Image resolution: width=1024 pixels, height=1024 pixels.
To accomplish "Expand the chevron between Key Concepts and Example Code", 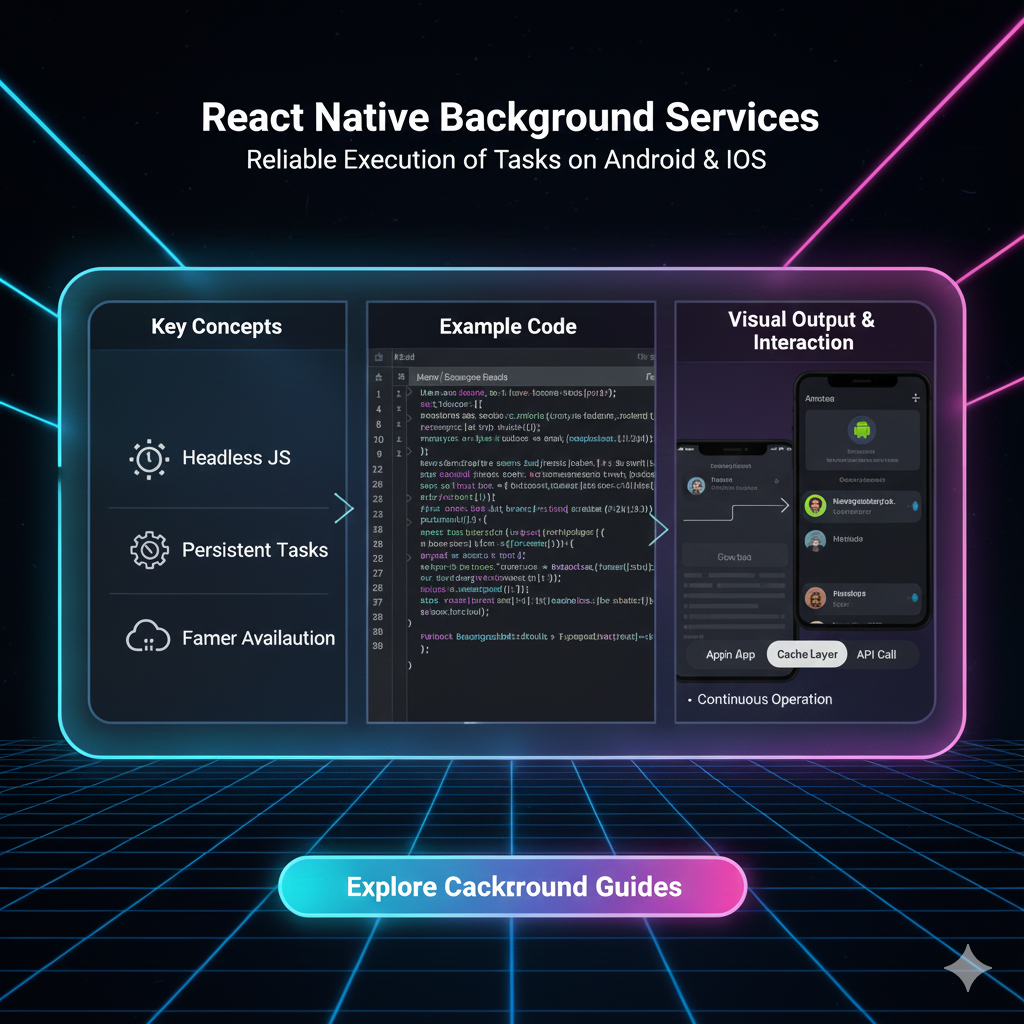I will point(345,509).
